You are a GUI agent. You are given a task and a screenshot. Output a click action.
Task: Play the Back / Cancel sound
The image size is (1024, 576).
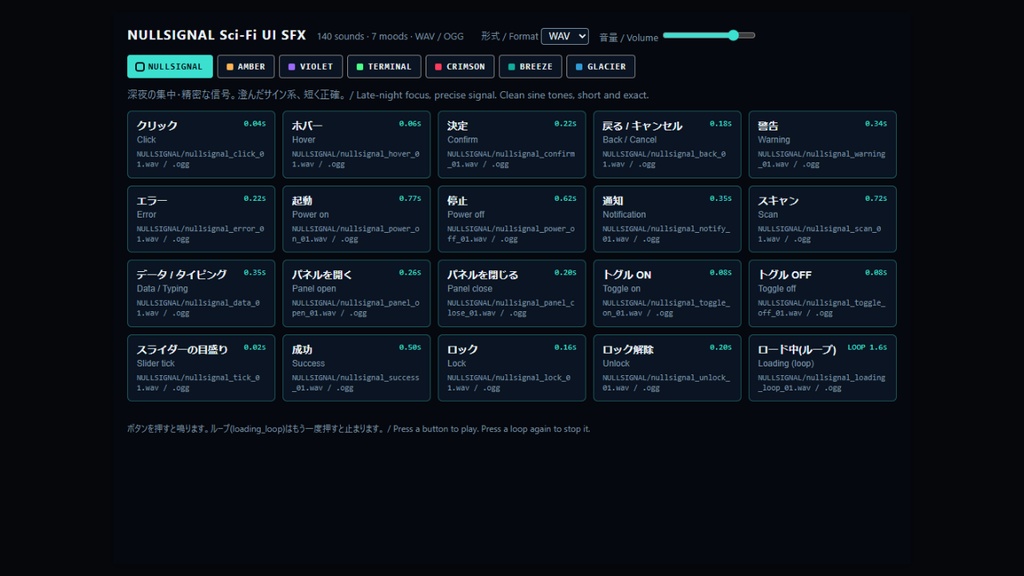(667, 144)
